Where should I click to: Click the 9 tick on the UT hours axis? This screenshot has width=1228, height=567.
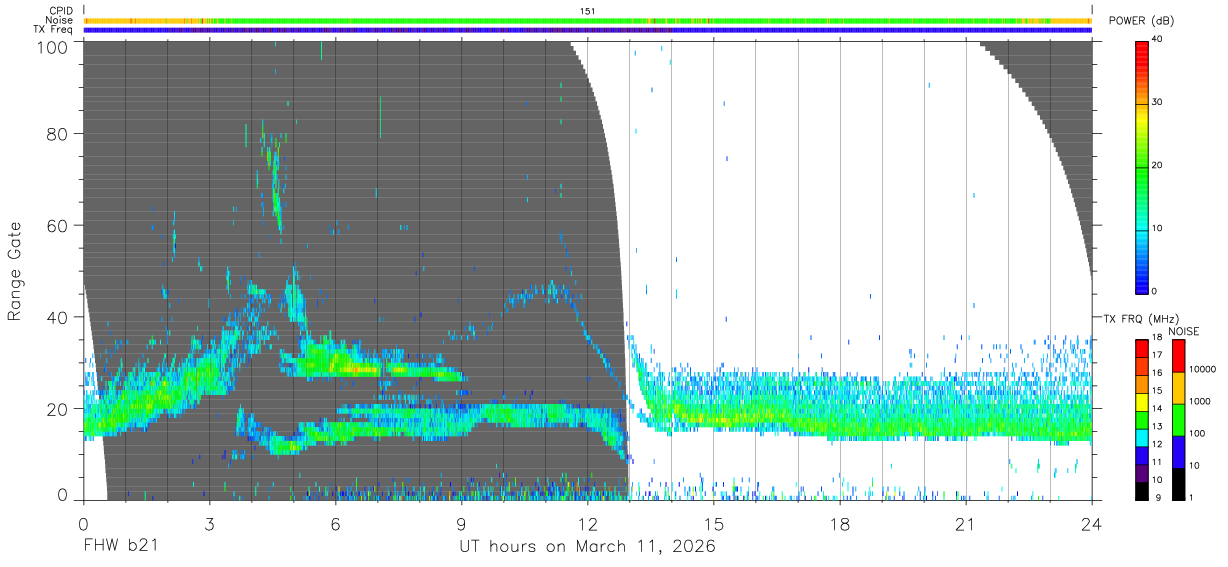pyautogui.click(x=462, y=524)
